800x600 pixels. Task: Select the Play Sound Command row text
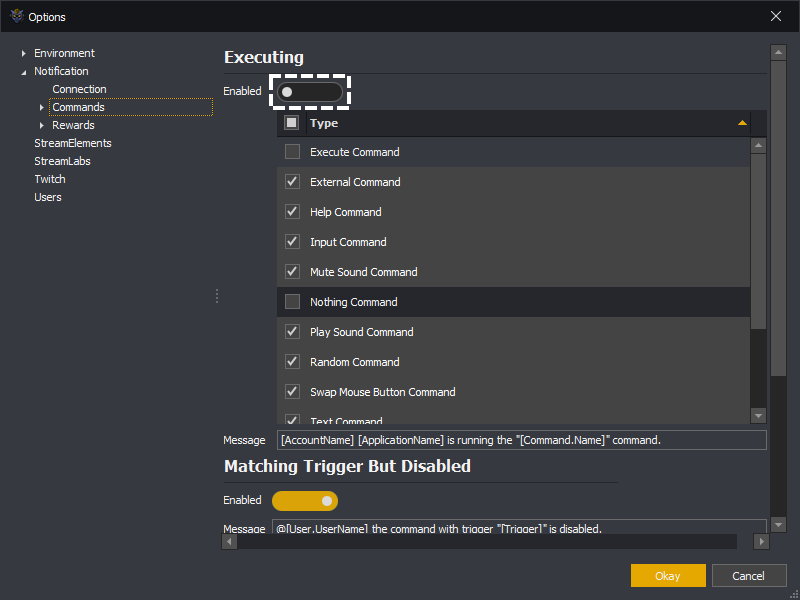(362, 332)
